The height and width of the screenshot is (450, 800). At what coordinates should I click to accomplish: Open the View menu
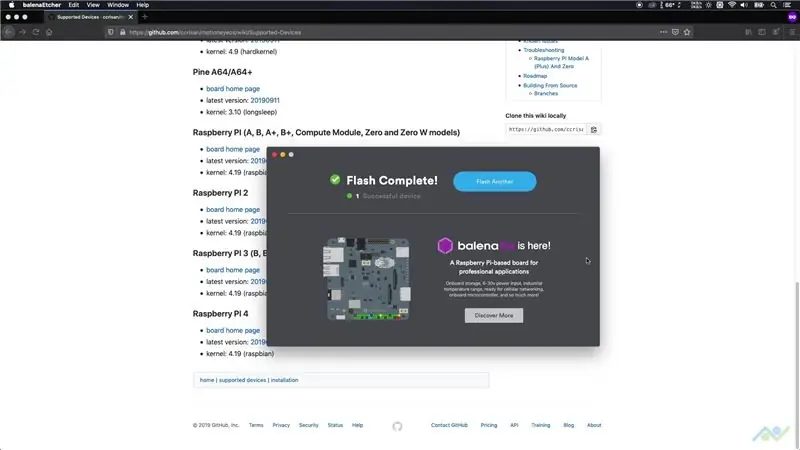[x=93, y=5]
